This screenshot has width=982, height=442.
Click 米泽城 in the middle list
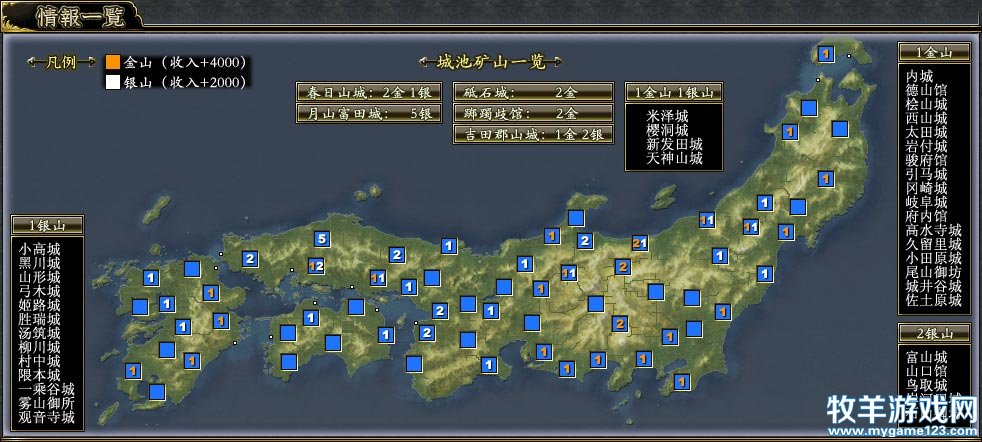(668, 117)
